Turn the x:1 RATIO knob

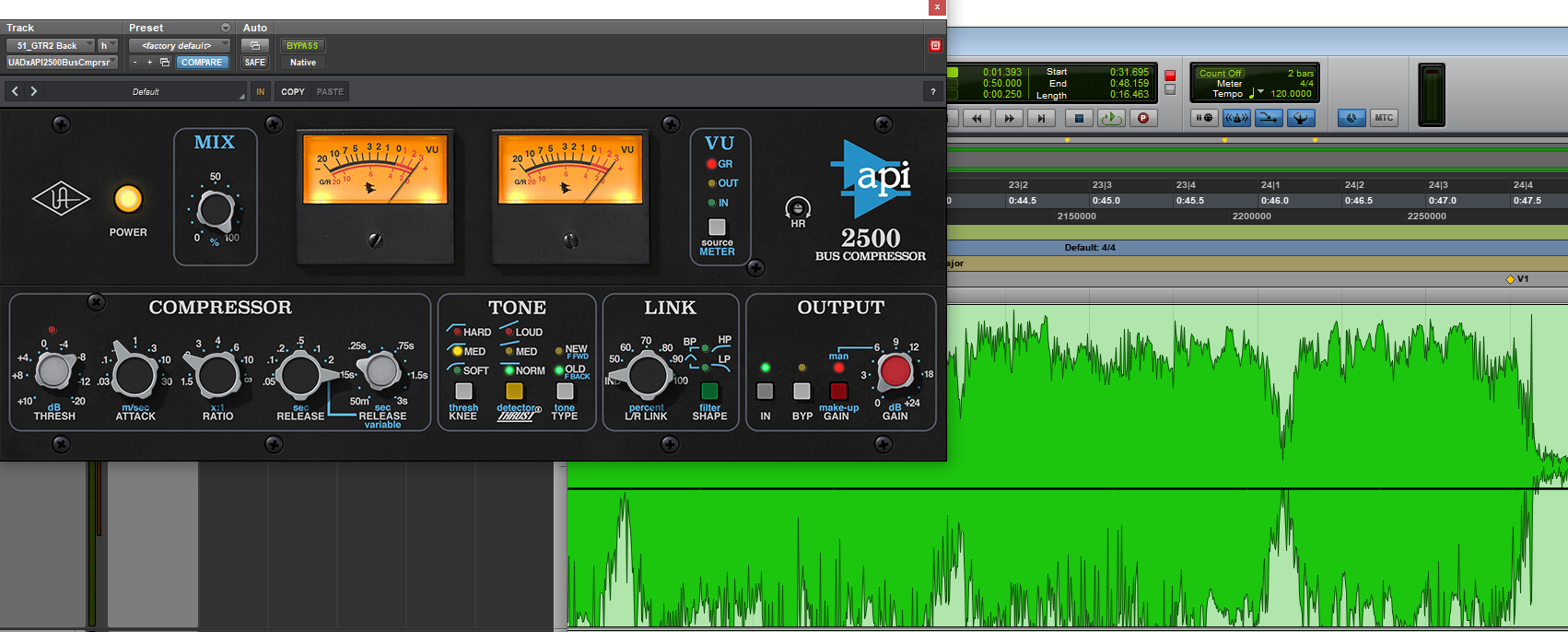[x=218, y=376]
